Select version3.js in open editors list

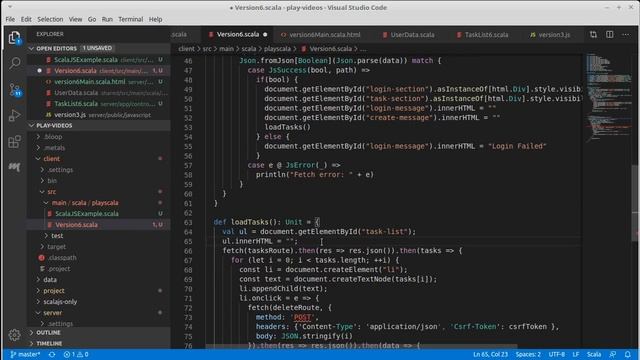pyautogui.click(x=99, y=115)
